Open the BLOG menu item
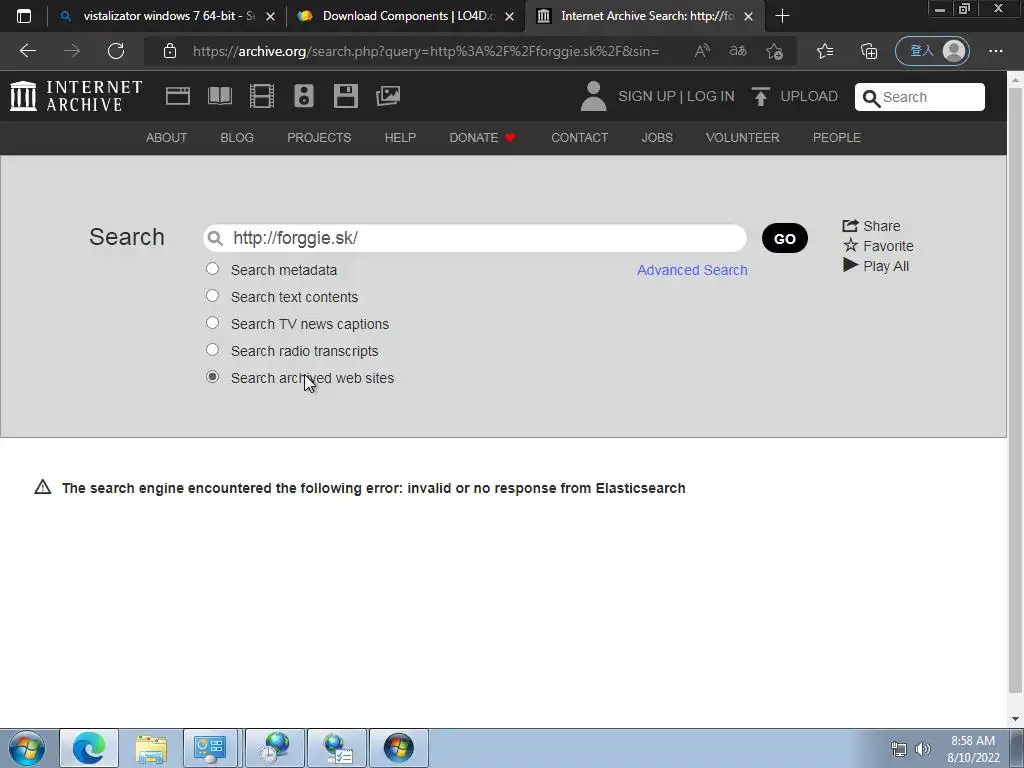1024x768 pixels. click(236, 138)
